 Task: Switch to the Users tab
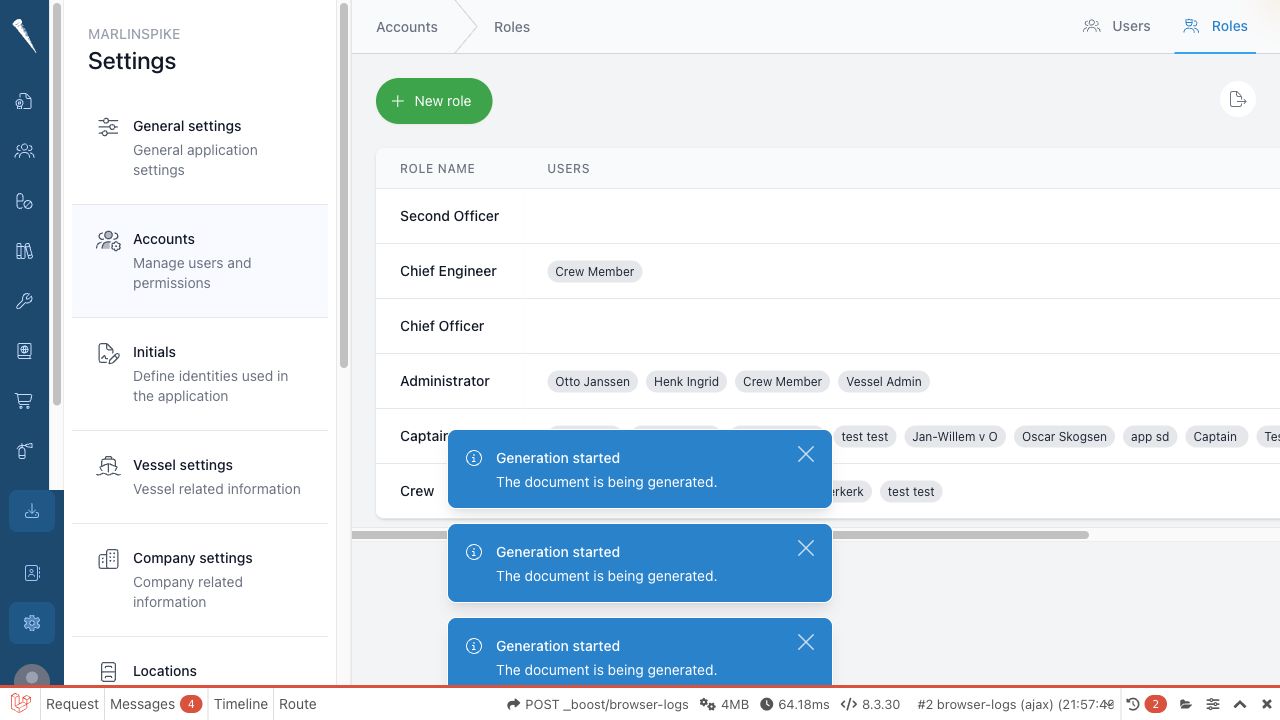click(1117, 26)
